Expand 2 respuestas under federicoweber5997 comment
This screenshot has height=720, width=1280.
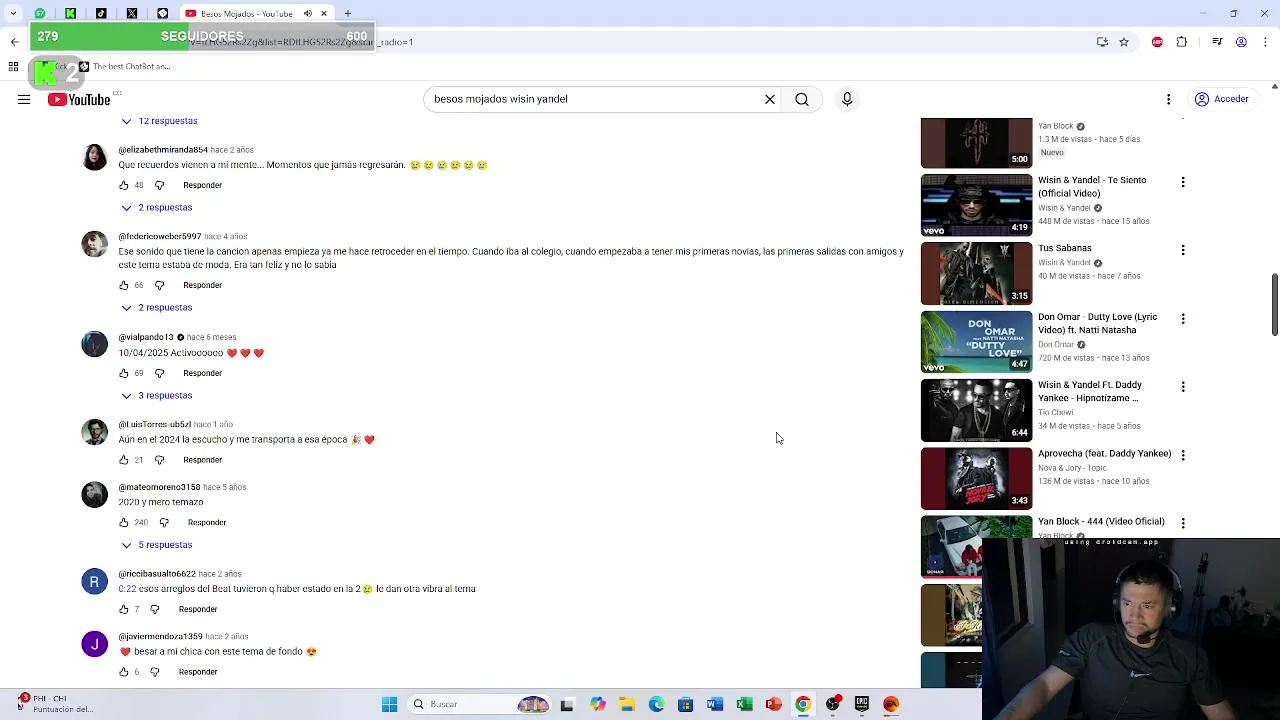pos(157,307)
